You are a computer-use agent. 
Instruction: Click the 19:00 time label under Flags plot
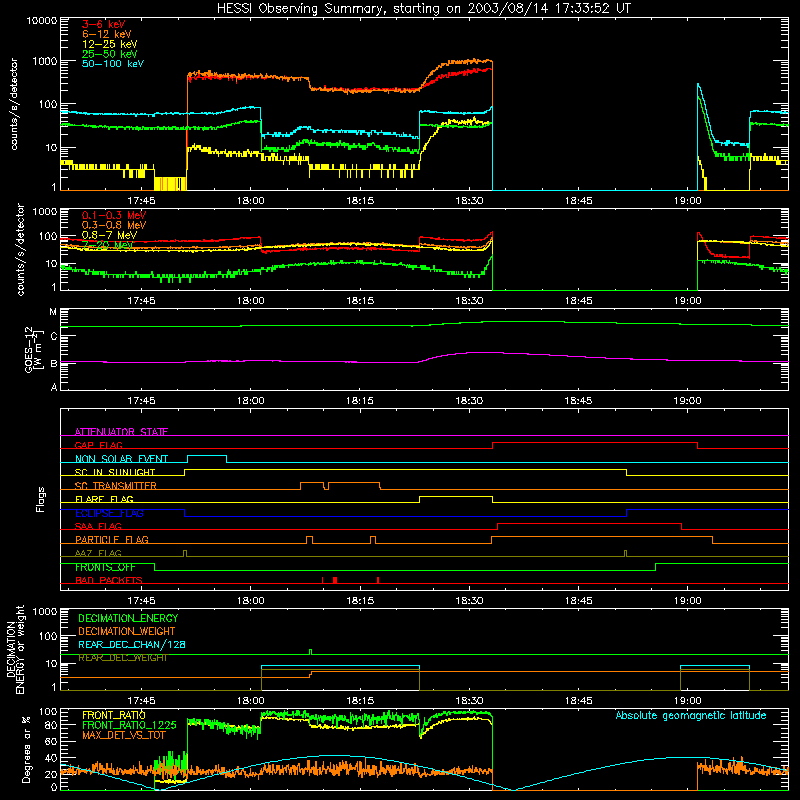point(687,601)
